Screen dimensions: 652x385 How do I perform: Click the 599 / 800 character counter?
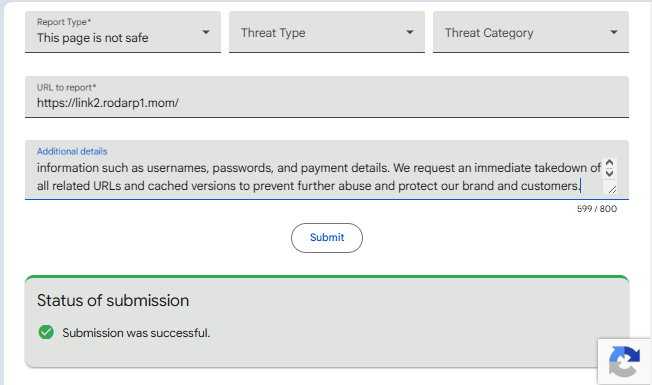tap(597, 209)
